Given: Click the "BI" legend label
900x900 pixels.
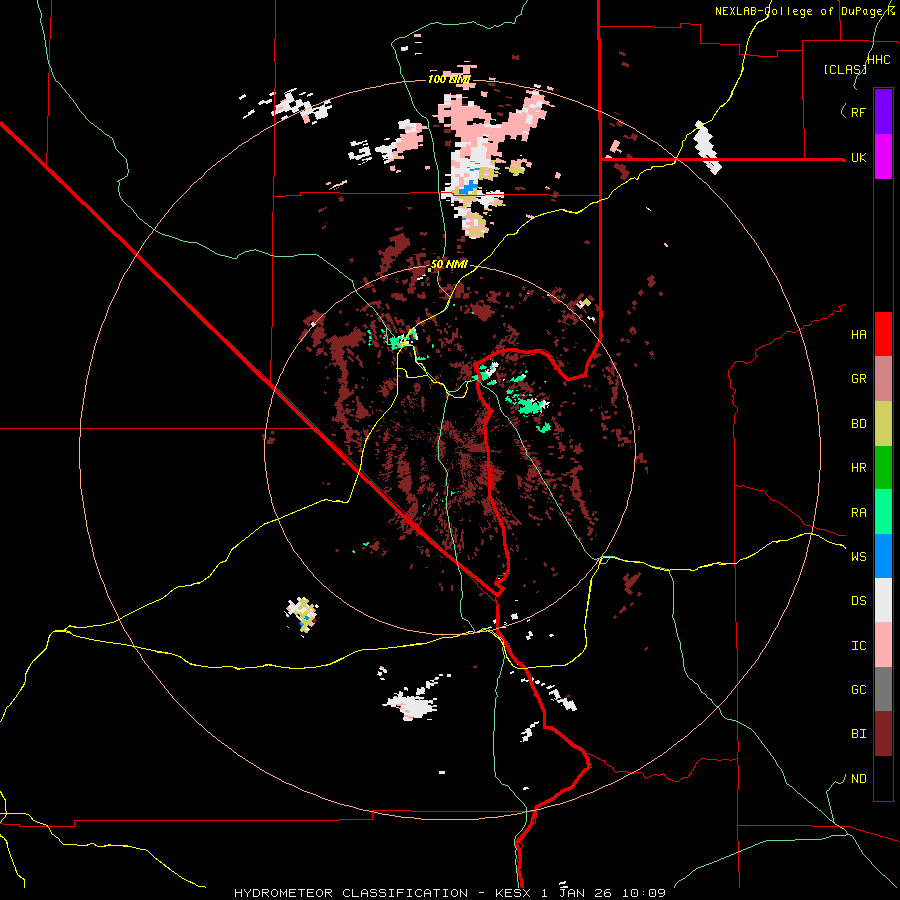Looking at the screenshot, I should (859, 734).
